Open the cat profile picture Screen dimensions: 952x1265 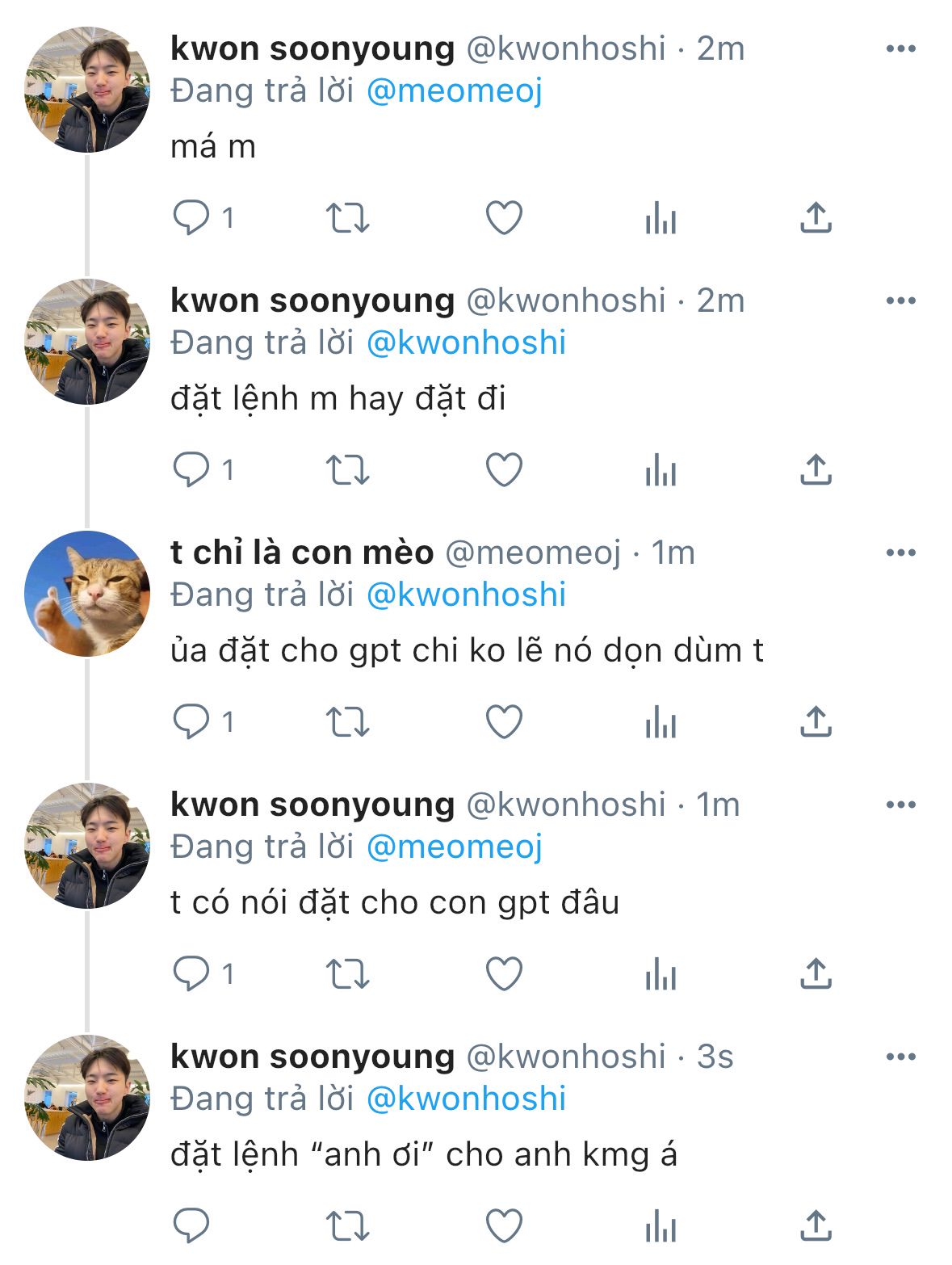87,594
